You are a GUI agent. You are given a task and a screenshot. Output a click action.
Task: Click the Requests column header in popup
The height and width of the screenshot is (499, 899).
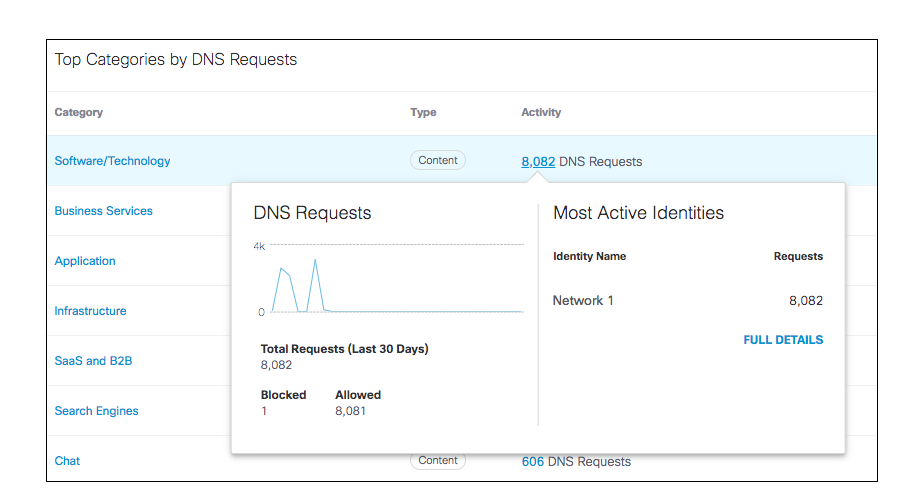tap(798, 256)
